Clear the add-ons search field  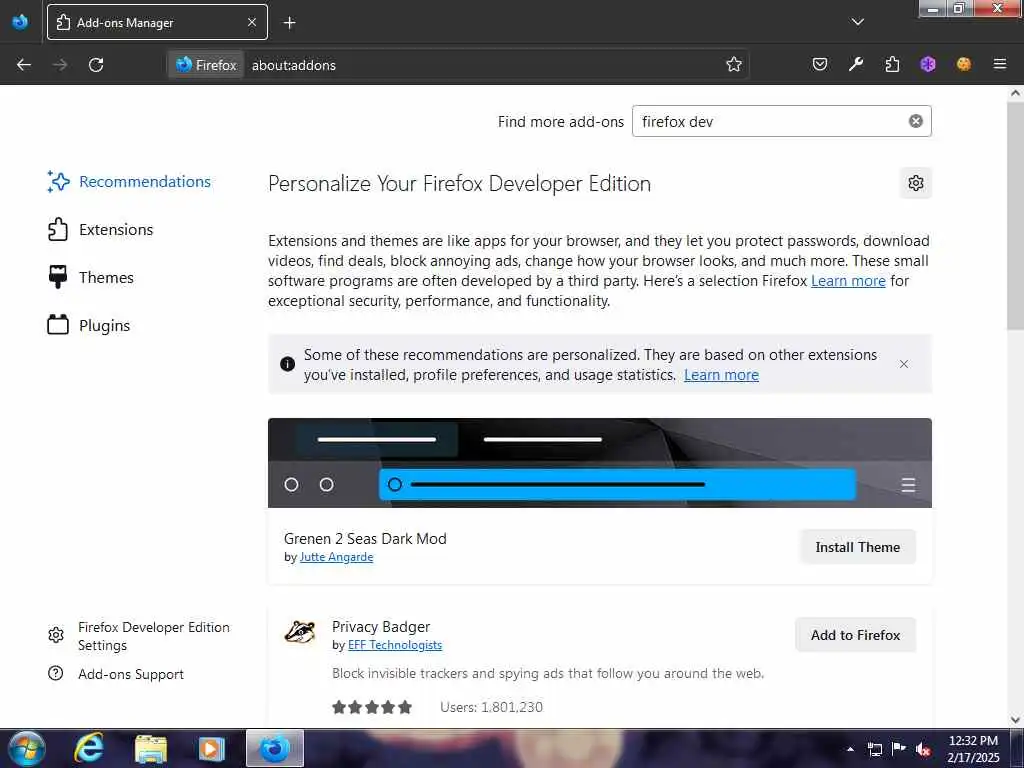[x=916, y=121]
